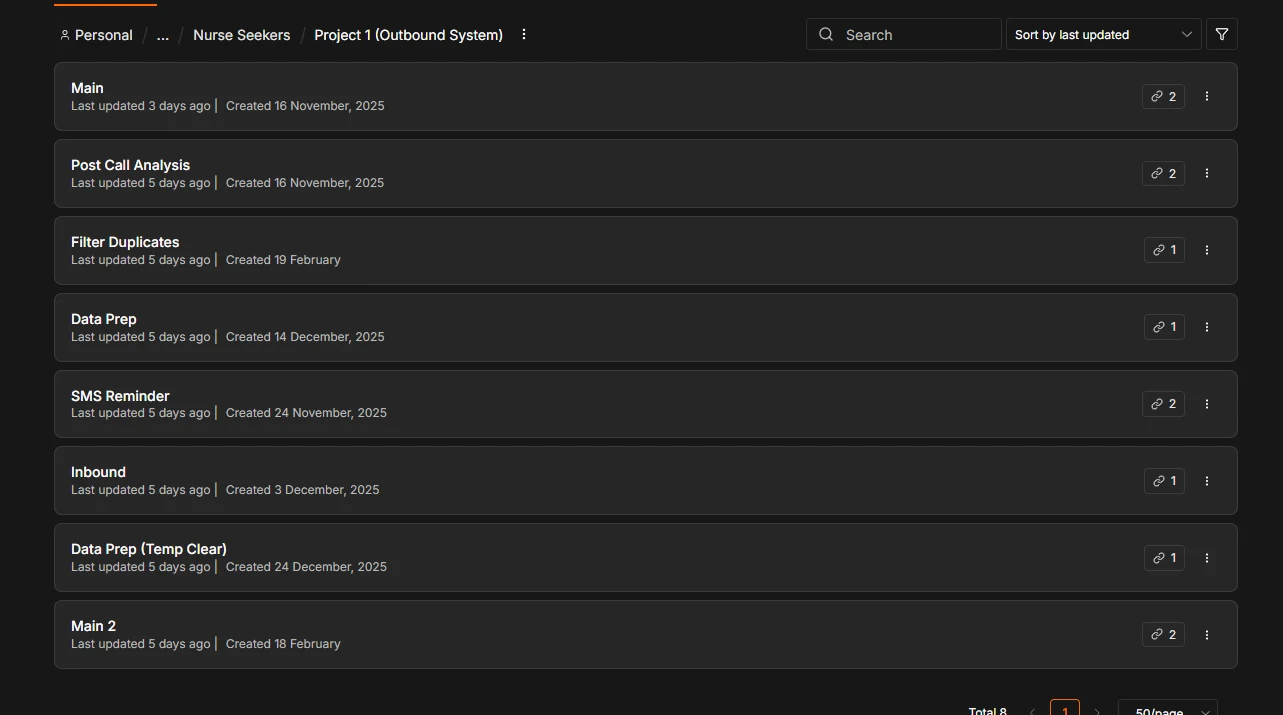This screenshot has width=1283, height=715.
Task: Open options menu for Filter Duplicates
Action: click(1207, 250)
